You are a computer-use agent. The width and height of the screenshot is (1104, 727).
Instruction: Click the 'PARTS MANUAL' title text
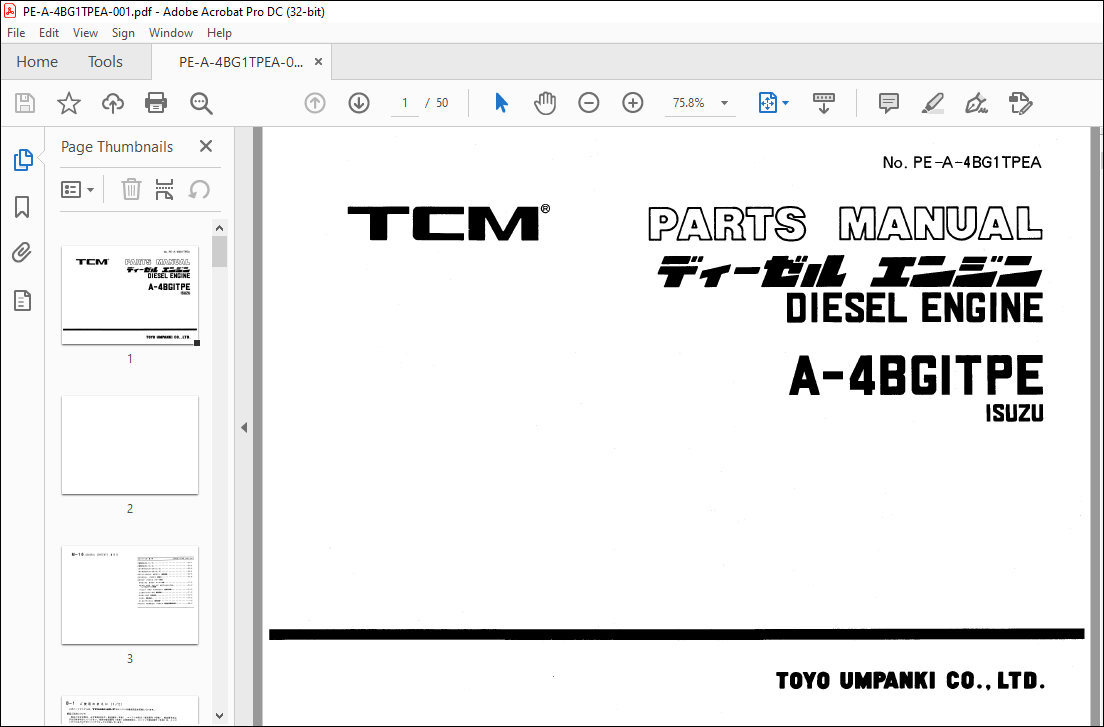[x=845, y=225]
